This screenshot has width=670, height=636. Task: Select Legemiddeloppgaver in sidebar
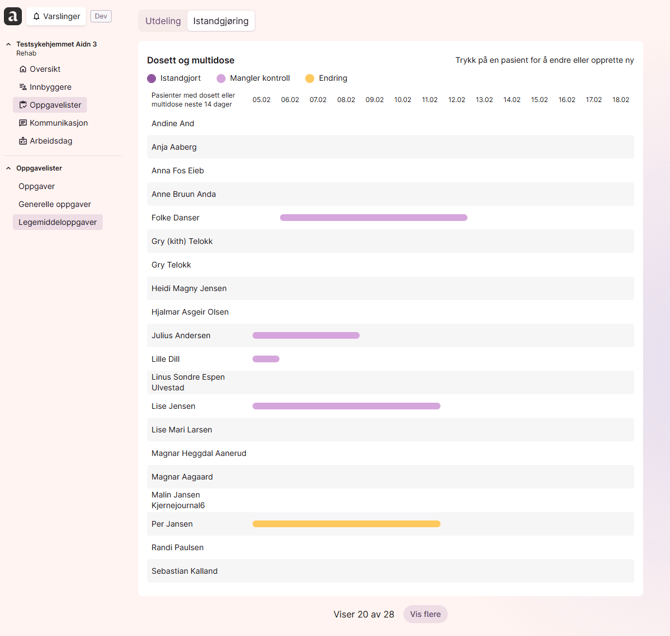pos(57,222)
